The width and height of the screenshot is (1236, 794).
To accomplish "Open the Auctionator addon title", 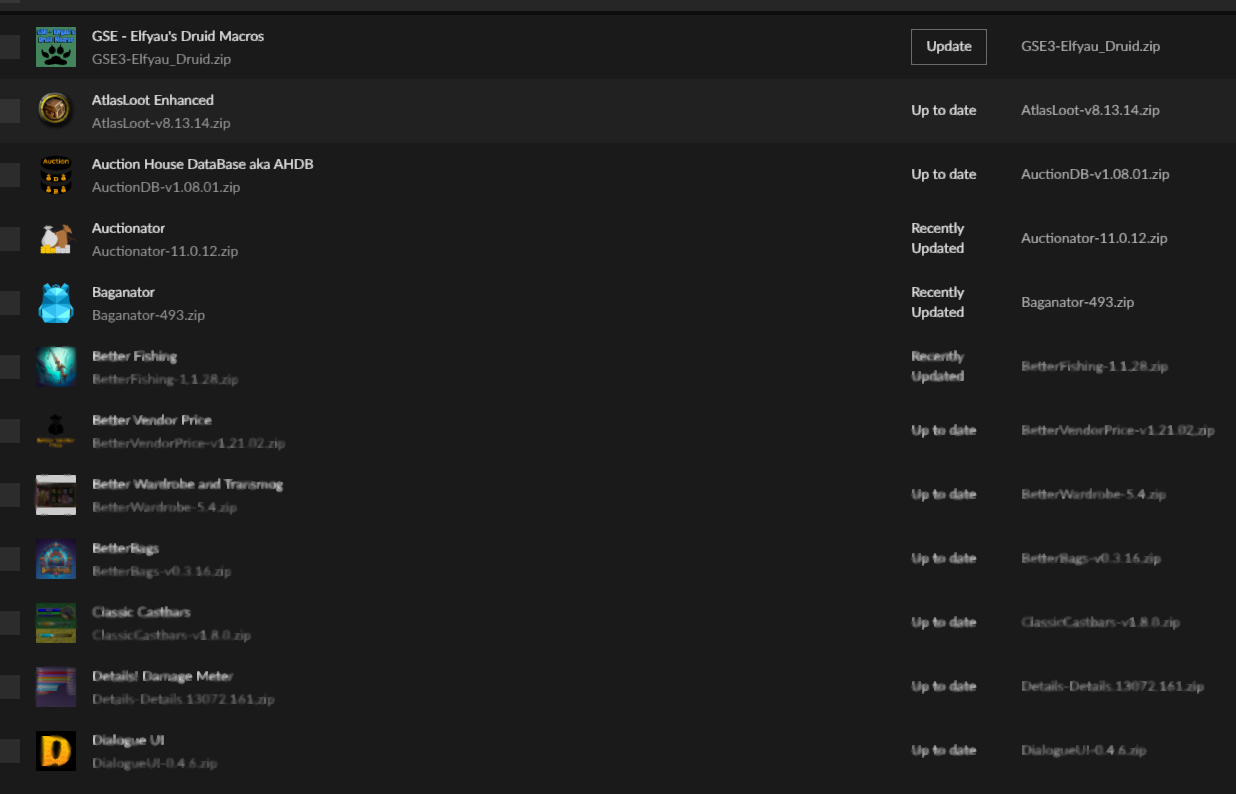I will (129, 228).
